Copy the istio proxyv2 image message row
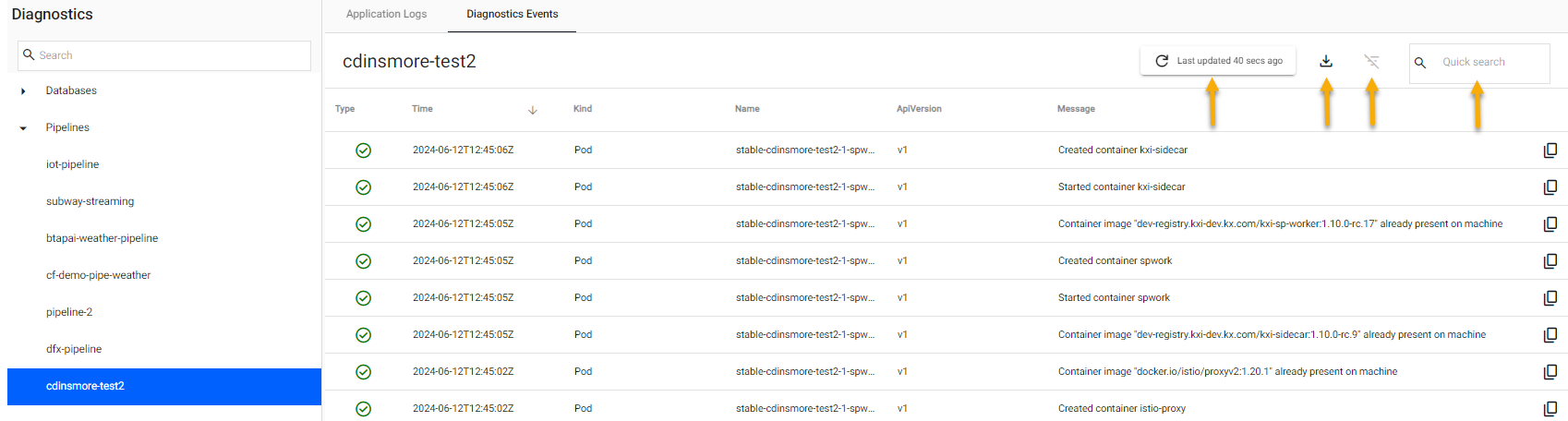This screenshot has width=1568, height=421. click(x=1550, y=371)
